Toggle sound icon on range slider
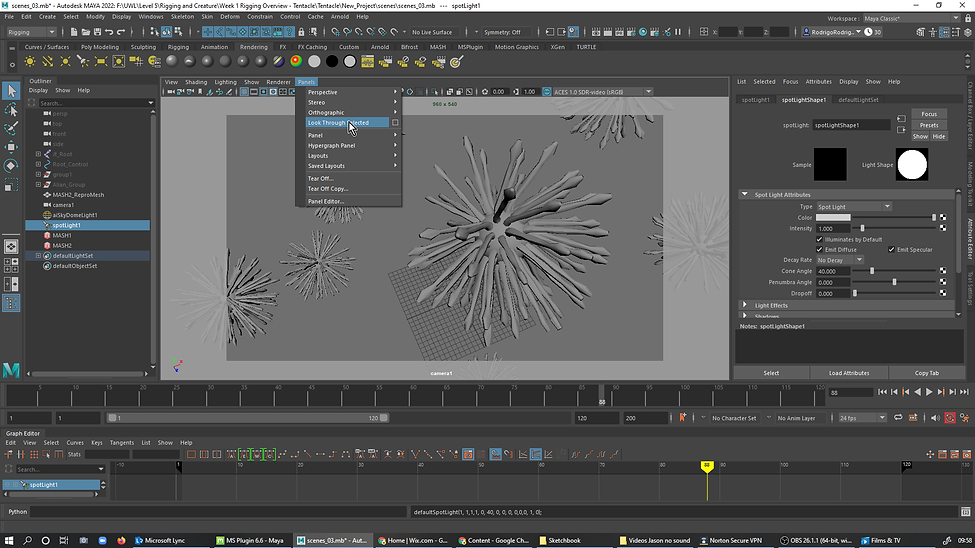Image resolution: width=975 pixels, height=548 pixels. pyautogui.click(x=935, y=418)
